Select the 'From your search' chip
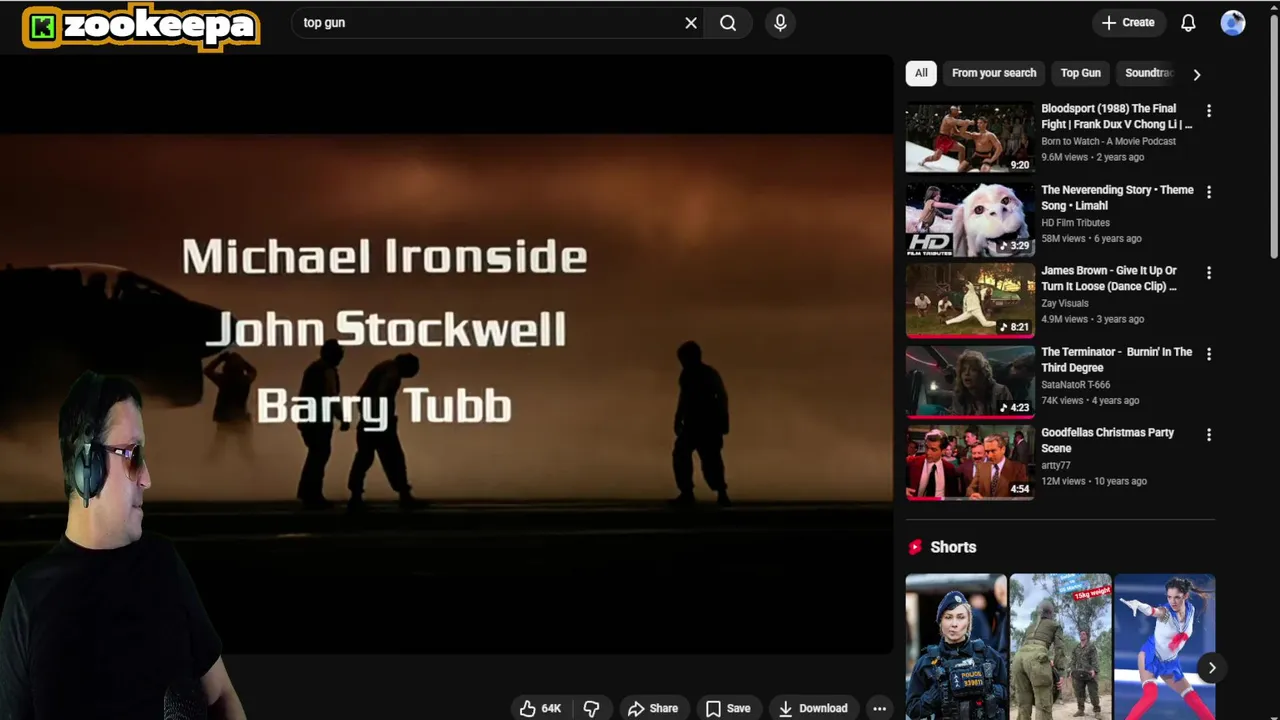 [x=994, y=73]
